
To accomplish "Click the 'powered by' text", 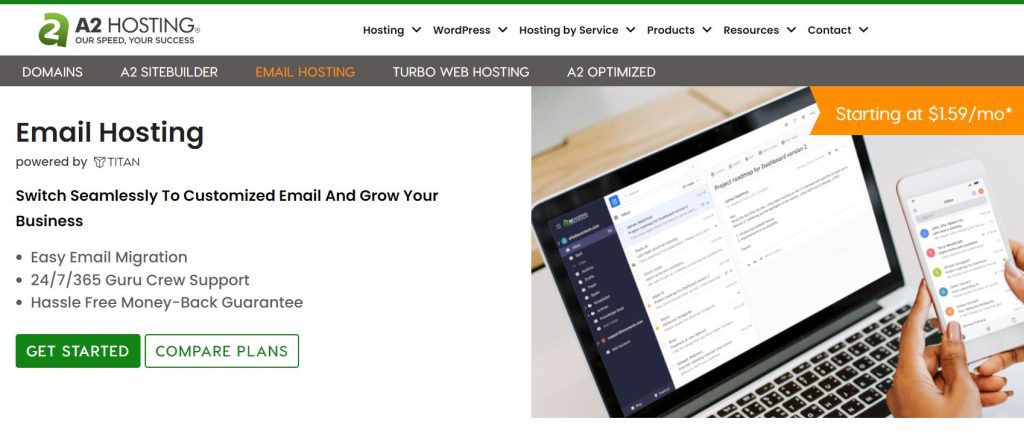I will [x=51, y=162].
